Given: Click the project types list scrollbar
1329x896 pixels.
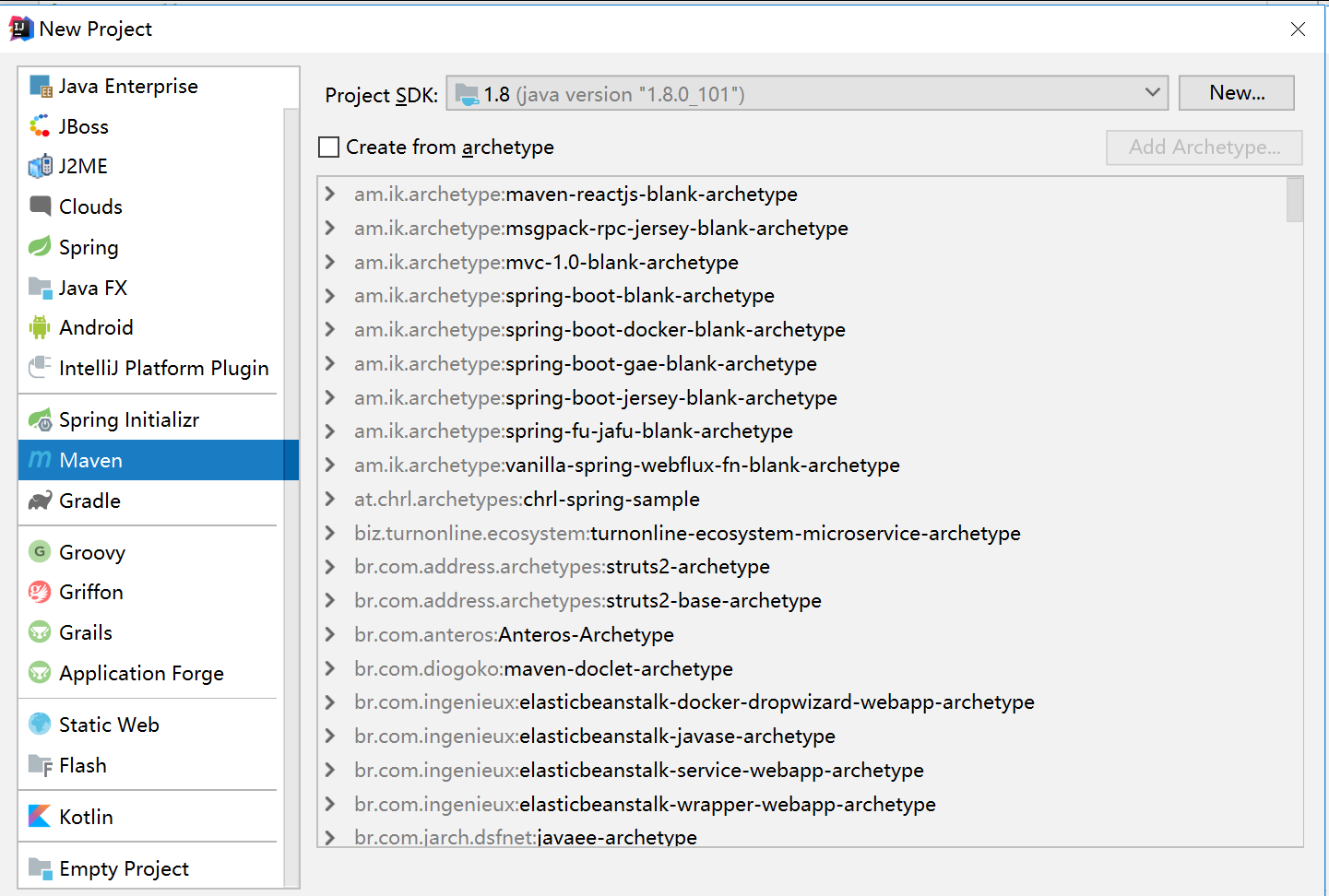Looking at the screenshot, I should 291,496.
